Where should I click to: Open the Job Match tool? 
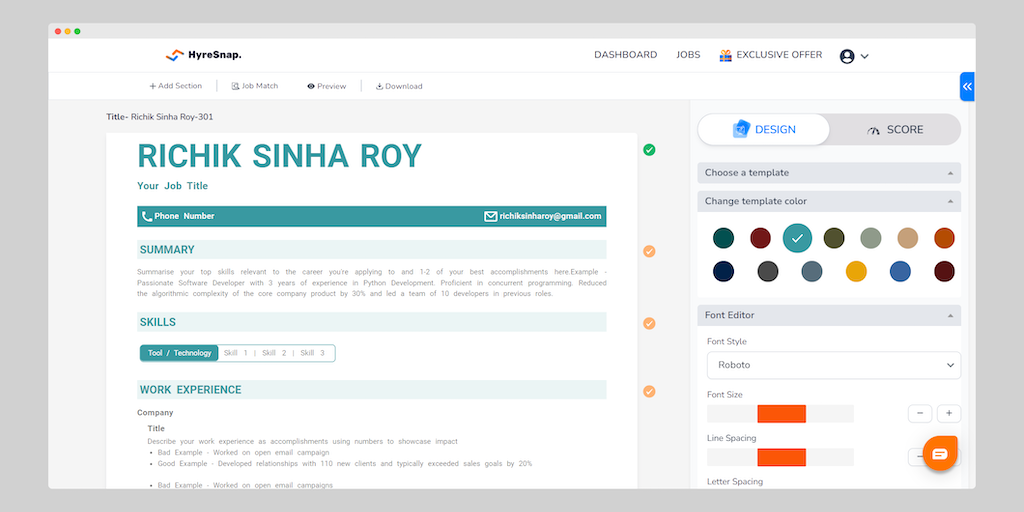255,86
